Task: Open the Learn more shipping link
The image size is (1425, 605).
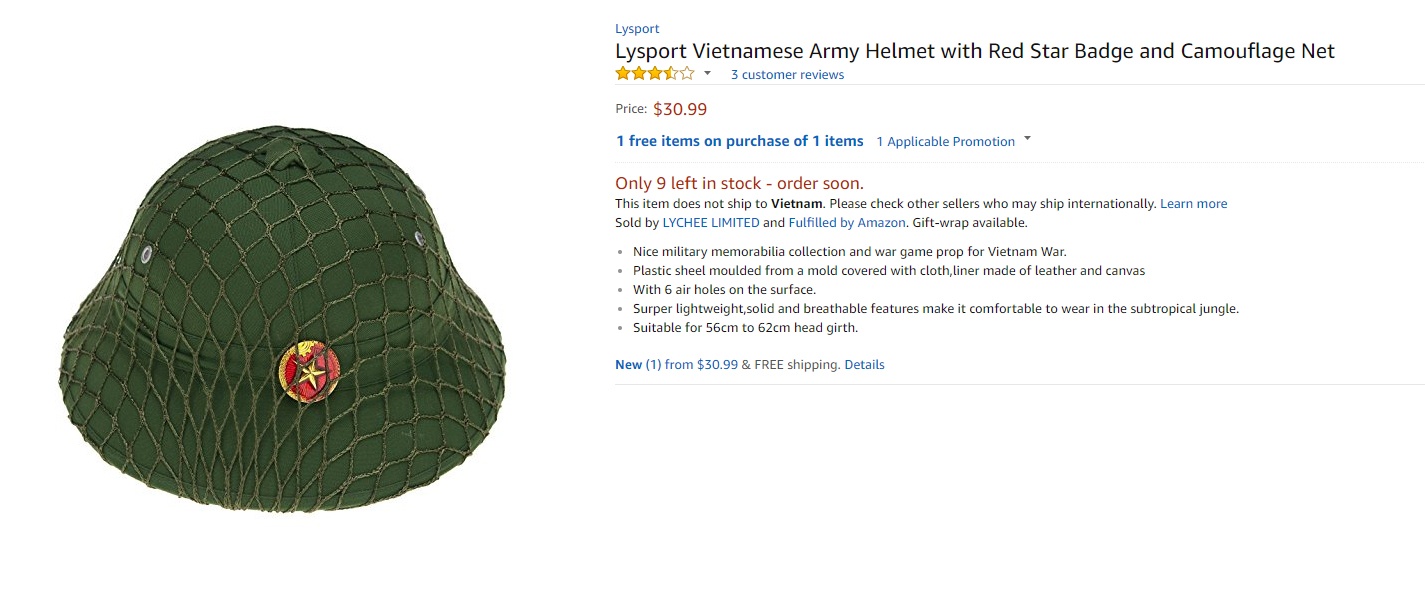Action: click(1193, 203)
